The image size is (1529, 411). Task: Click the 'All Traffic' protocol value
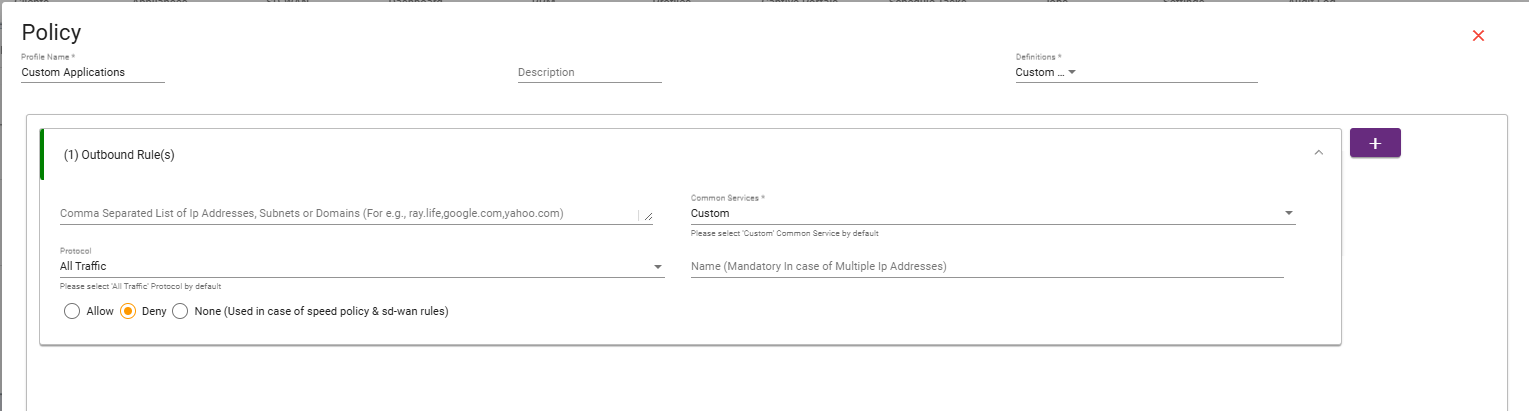pyautogui.click(x=83, y=266)
